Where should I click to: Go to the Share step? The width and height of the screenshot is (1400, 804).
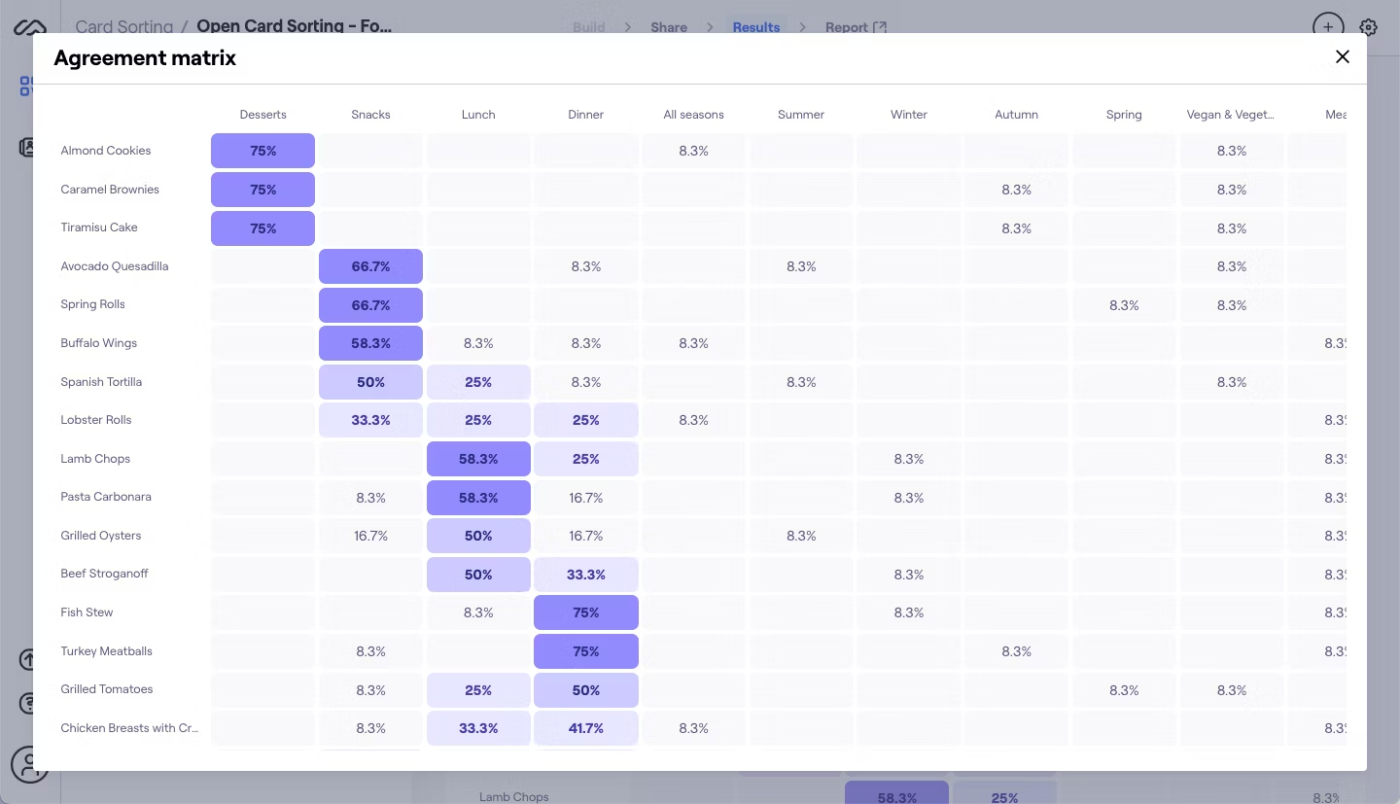click(x=669, y=27)
